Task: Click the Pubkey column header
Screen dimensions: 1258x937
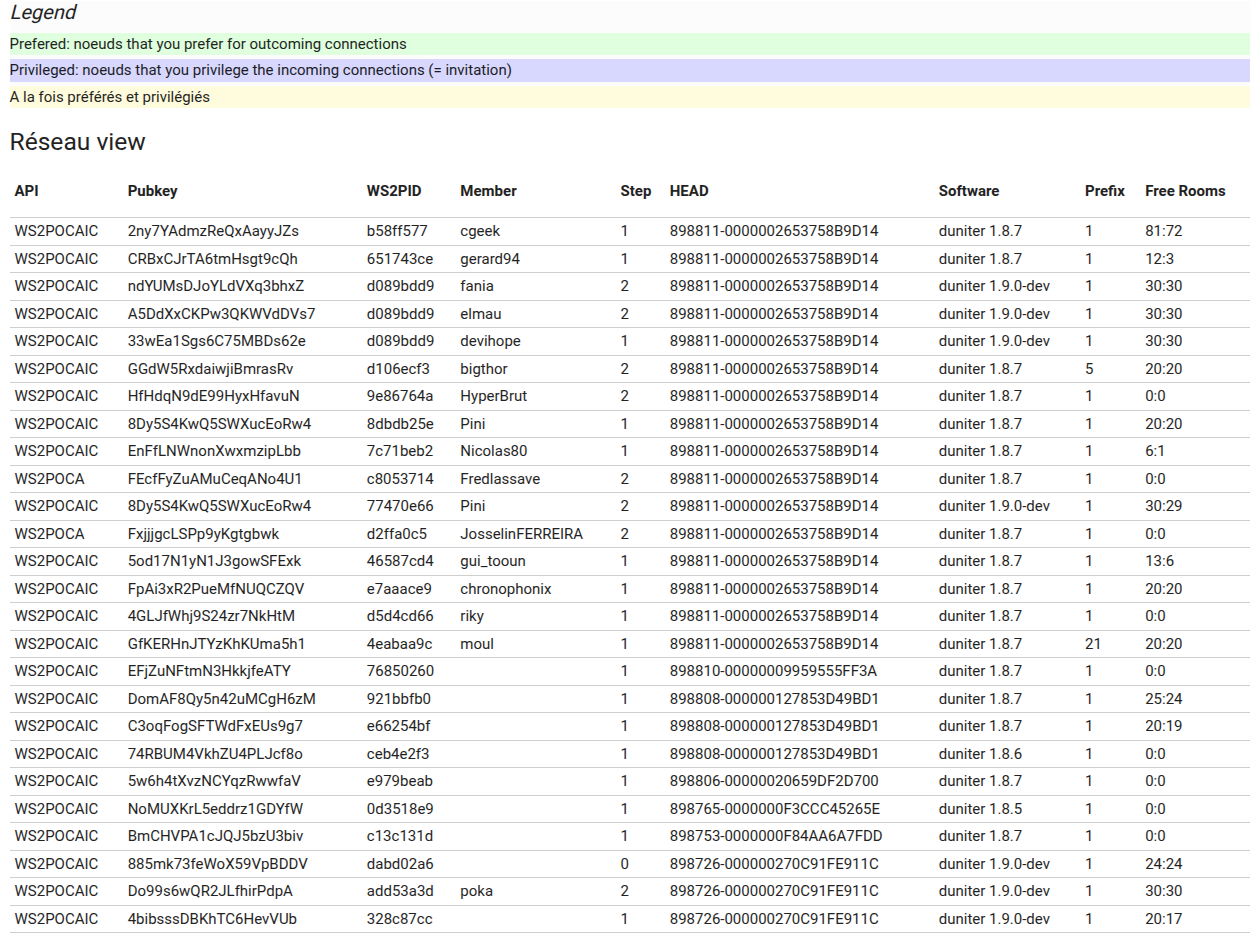Action: (x=152, y=191)
